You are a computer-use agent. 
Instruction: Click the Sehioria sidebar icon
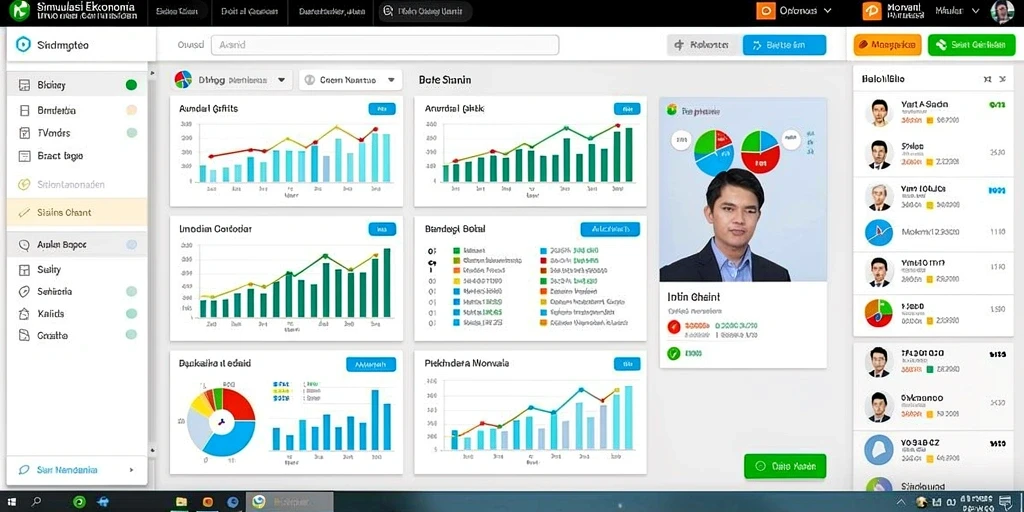point(25,292)
